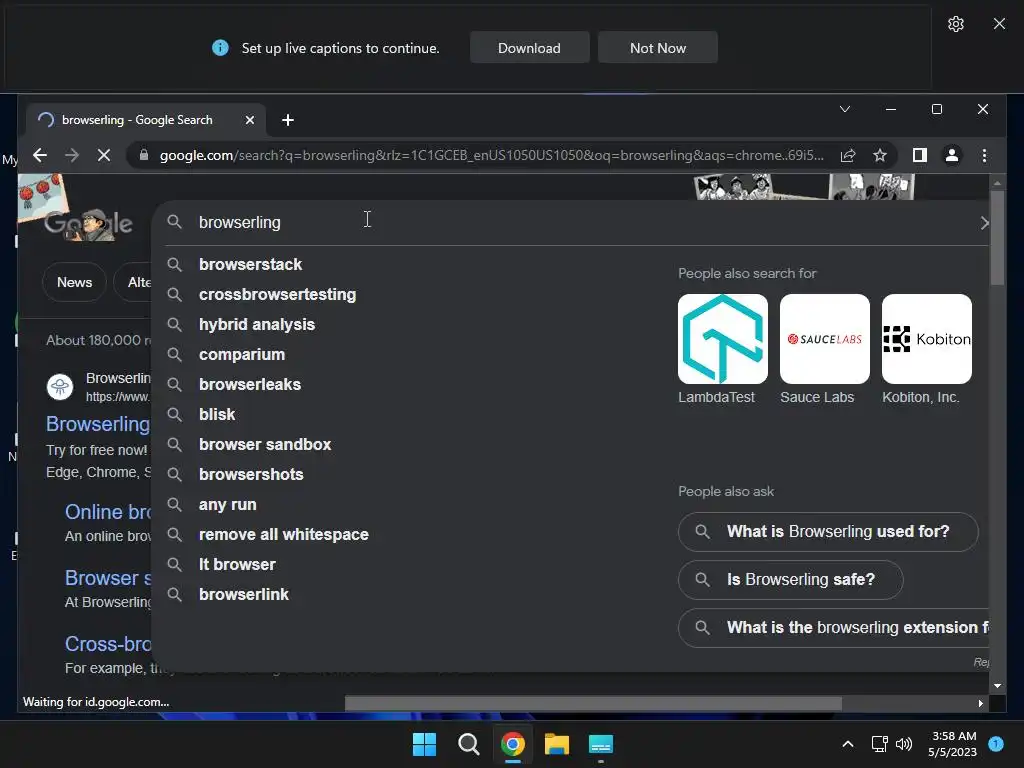
Task: Select the browsershots suggestion
Action: 251,475
